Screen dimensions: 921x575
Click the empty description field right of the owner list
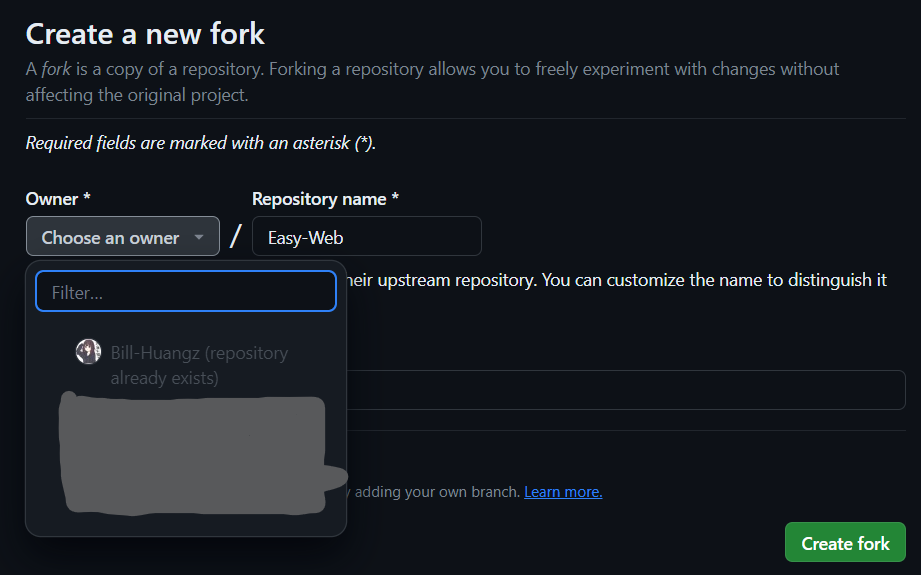tap(625, 390)
